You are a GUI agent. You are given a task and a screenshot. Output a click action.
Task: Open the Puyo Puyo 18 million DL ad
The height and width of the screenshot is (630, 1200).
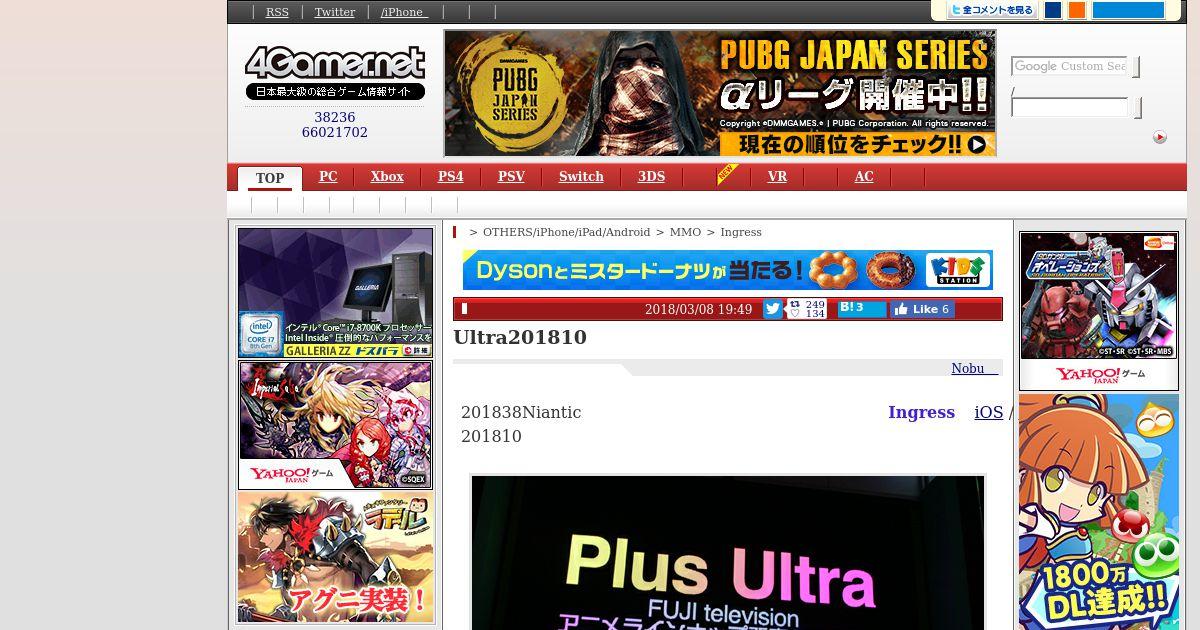[x=1099, y=512]
